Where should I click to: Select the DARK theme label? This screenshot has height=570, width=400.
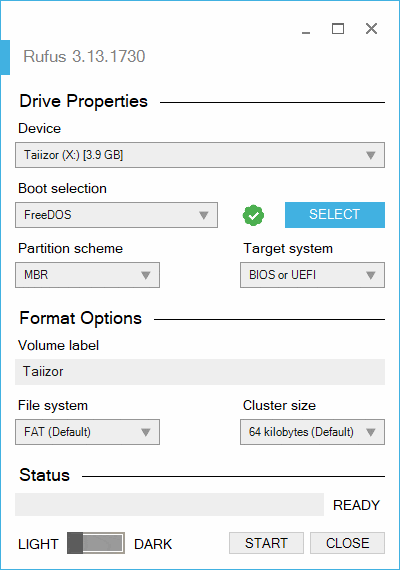(153, 544)
